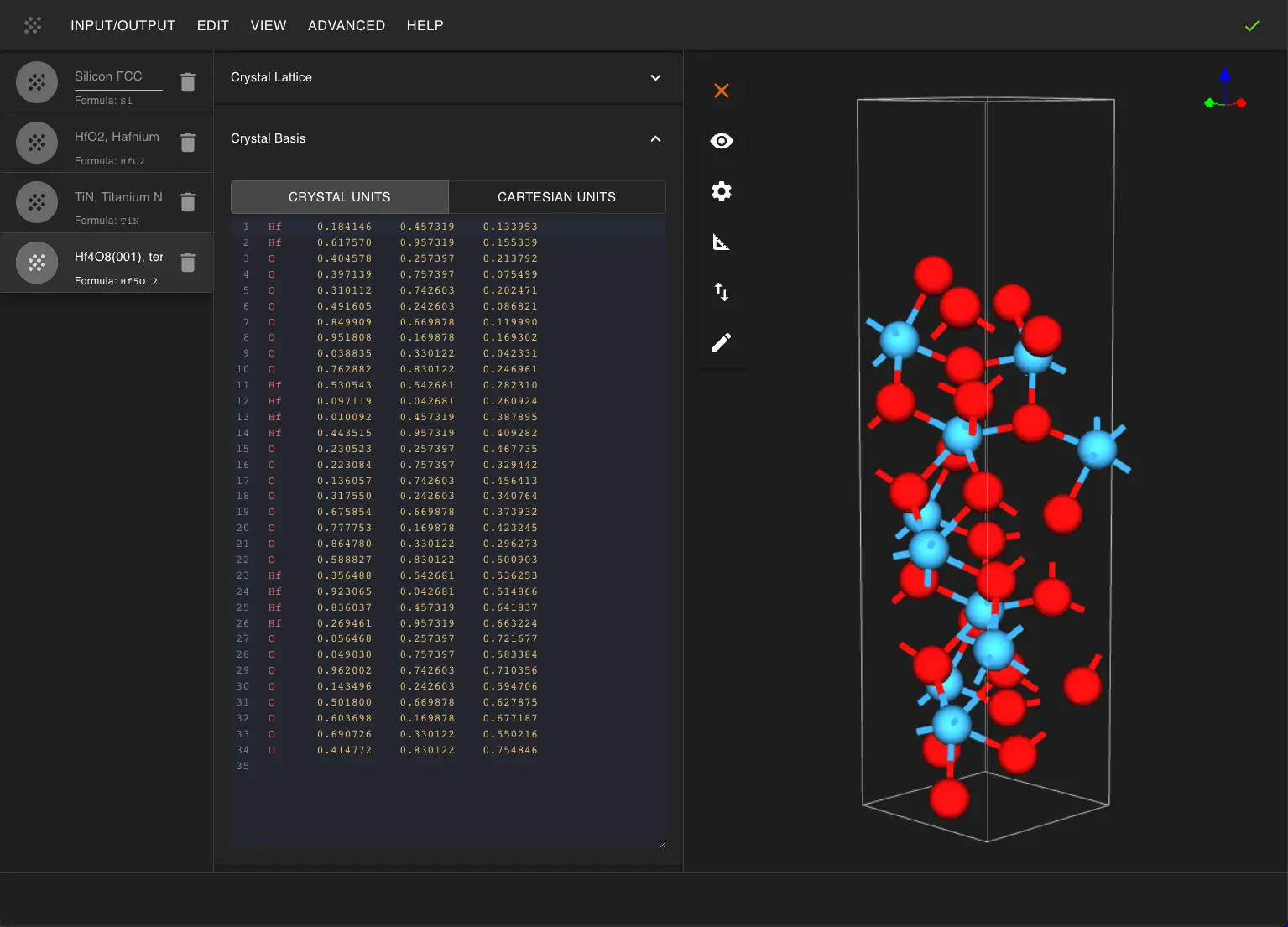Switch basis to Cartesian Units
The image size is (1288, 927).
(556, 197)
